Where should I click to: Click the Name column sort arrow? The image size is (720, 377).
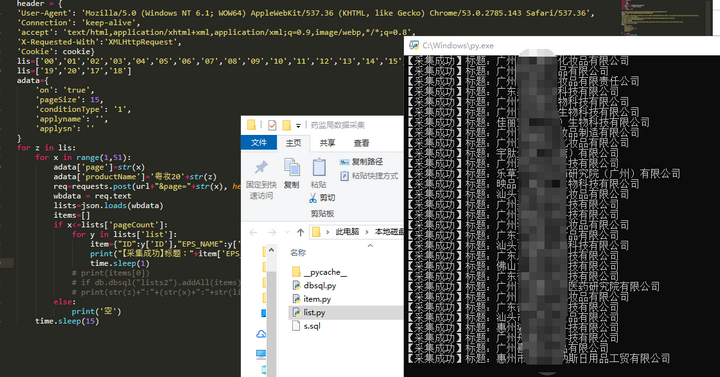point(370,246)
